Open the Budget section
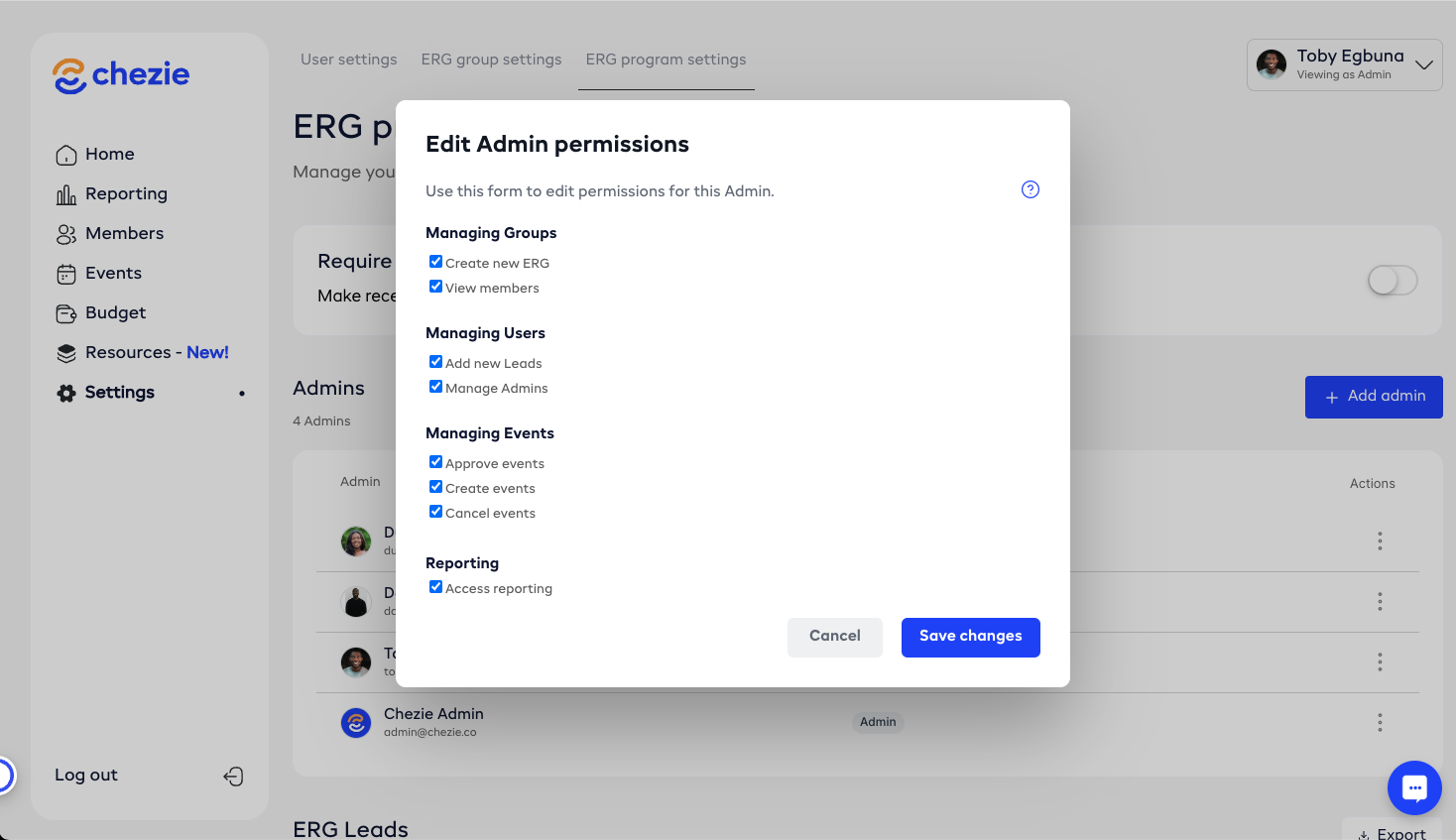The width and height of the screenshot is (1456, 840). 115,313
